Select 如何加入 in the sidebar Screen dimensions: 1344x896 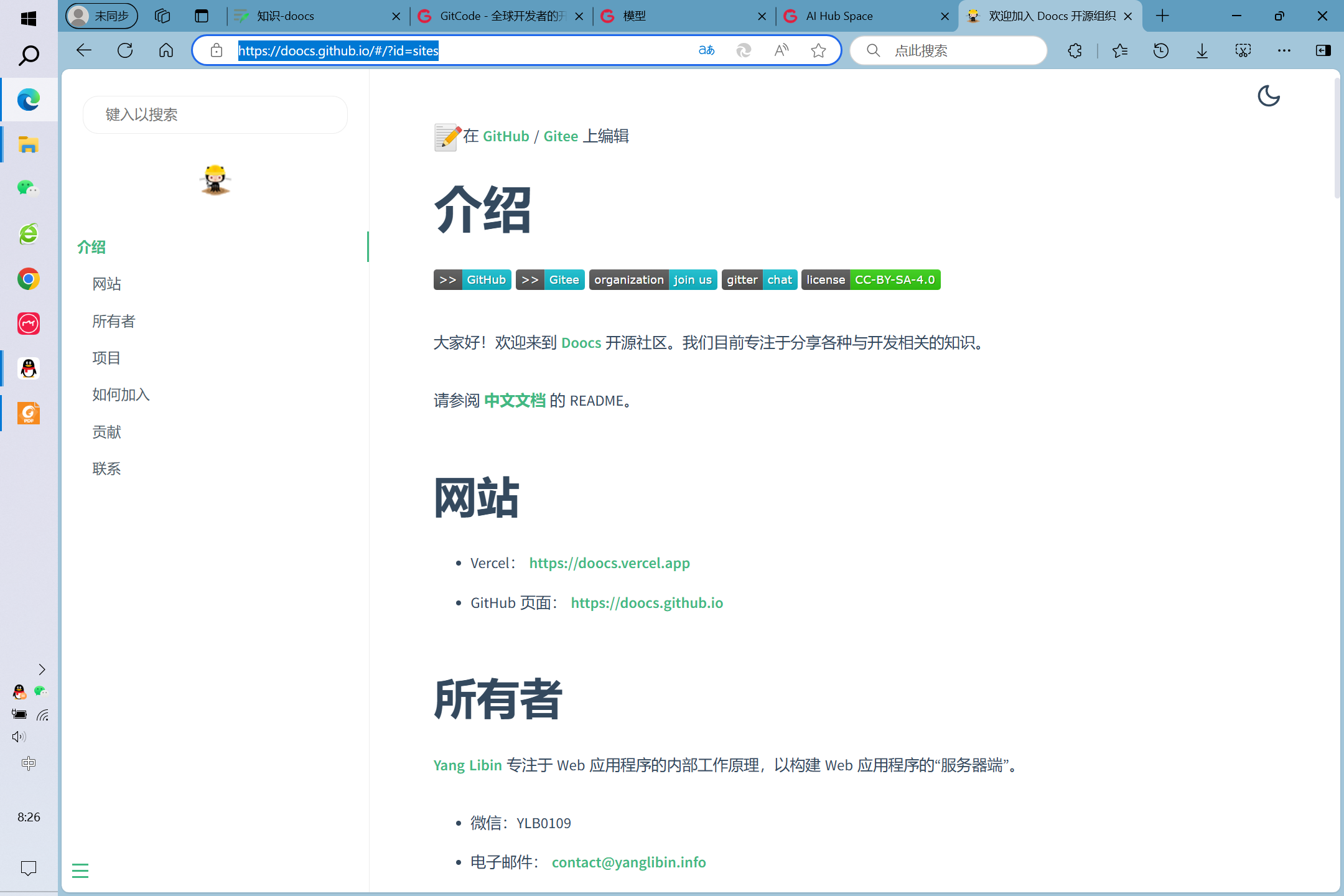pyautogui.click(x=121, y=394)
